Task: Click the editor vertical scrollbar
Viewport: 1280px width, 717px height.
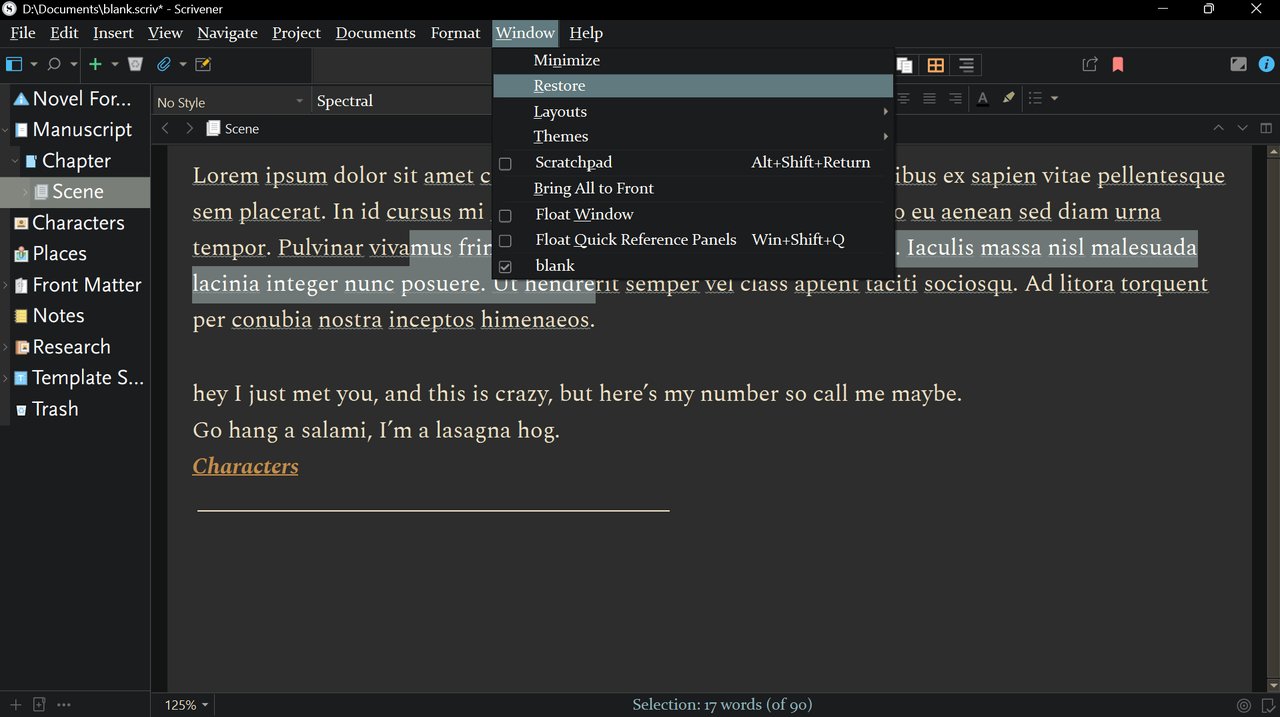Action: click(1272, 420)
